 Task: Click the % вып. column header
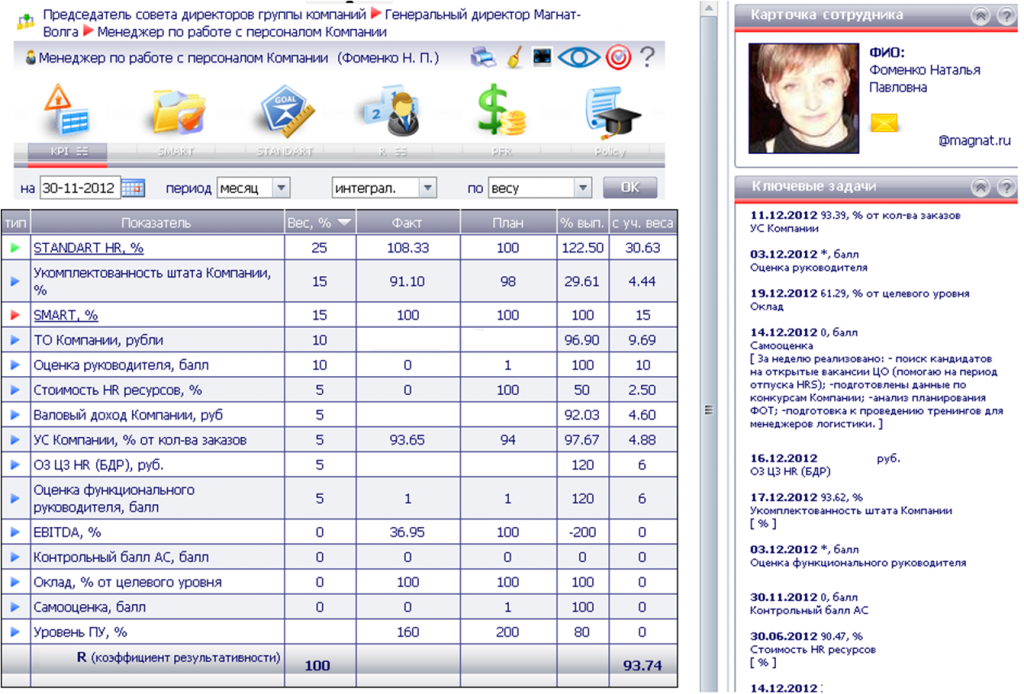tap(582, 223)
